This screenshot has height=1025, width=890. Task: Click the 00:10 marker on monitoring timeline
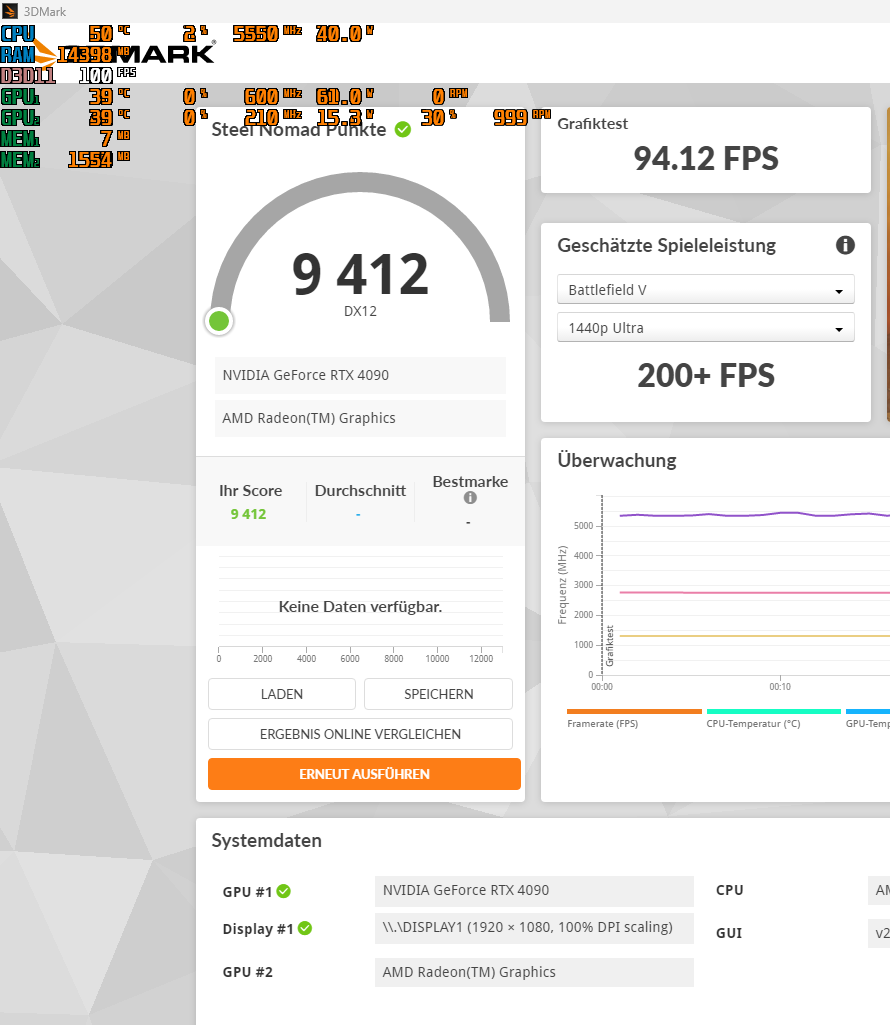pos(779,686)
